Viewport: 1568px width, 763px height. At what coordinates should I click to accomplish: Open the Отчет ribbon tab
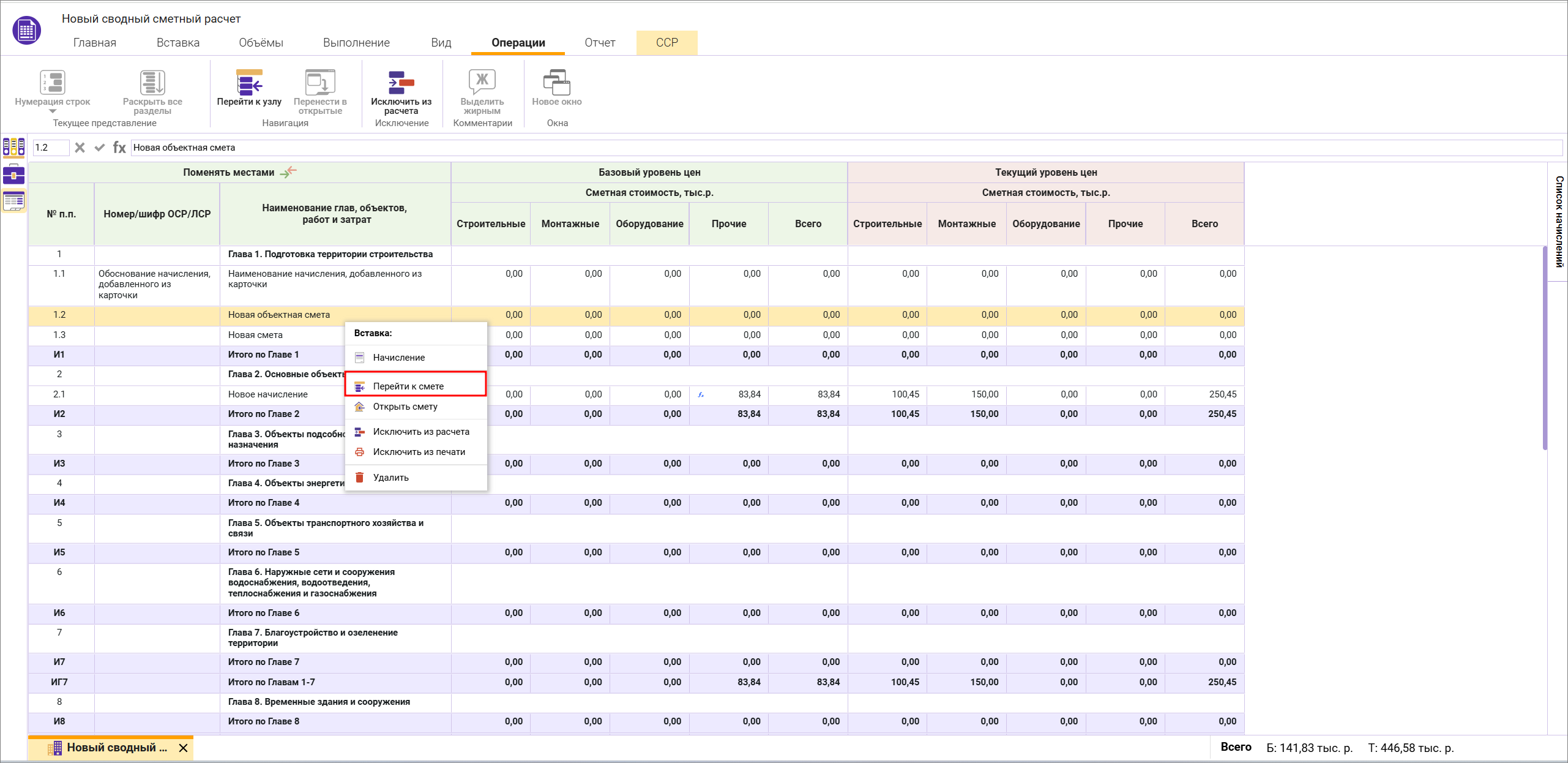coord(599,42)
